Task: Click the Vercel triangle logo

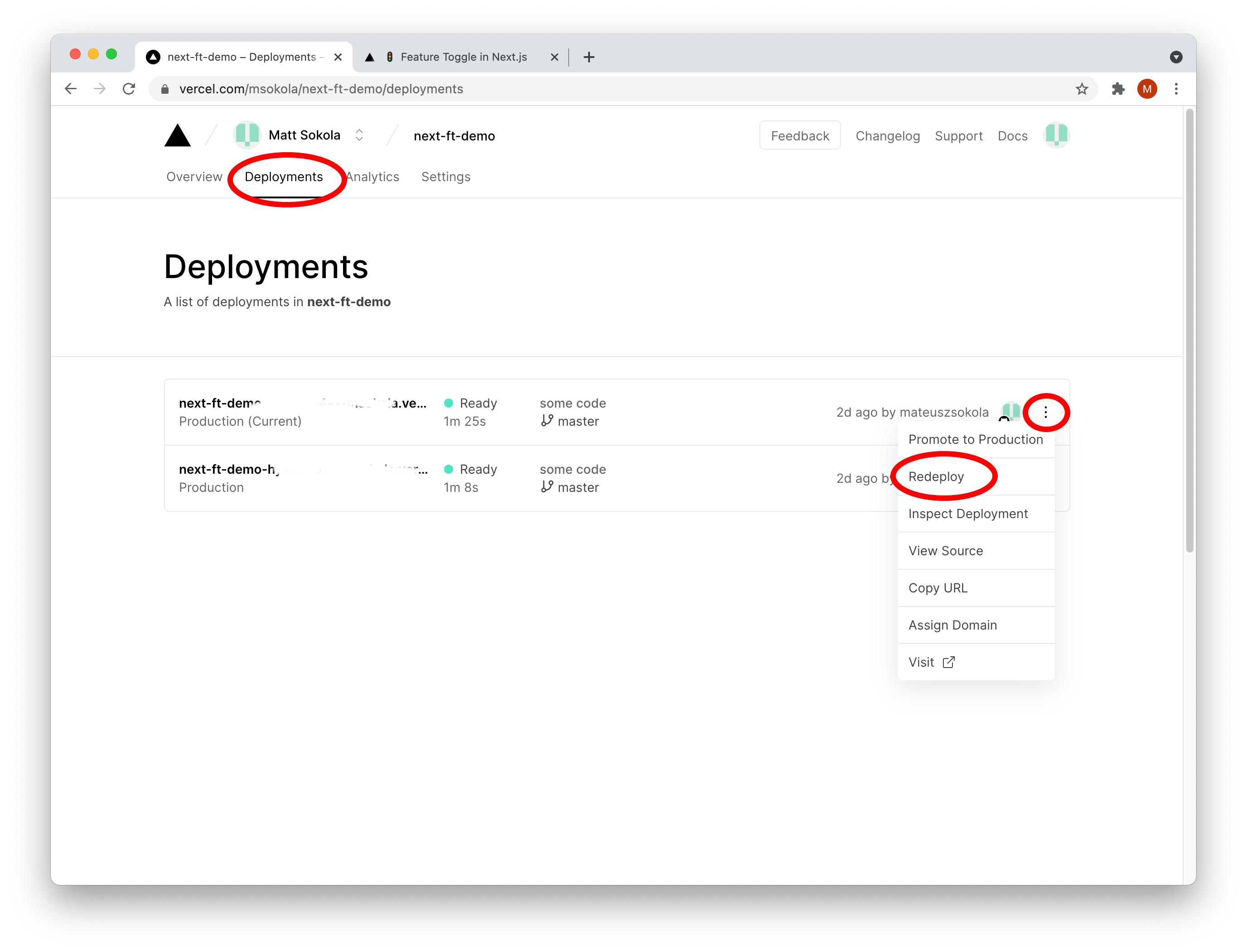Action: click(178, 135)
